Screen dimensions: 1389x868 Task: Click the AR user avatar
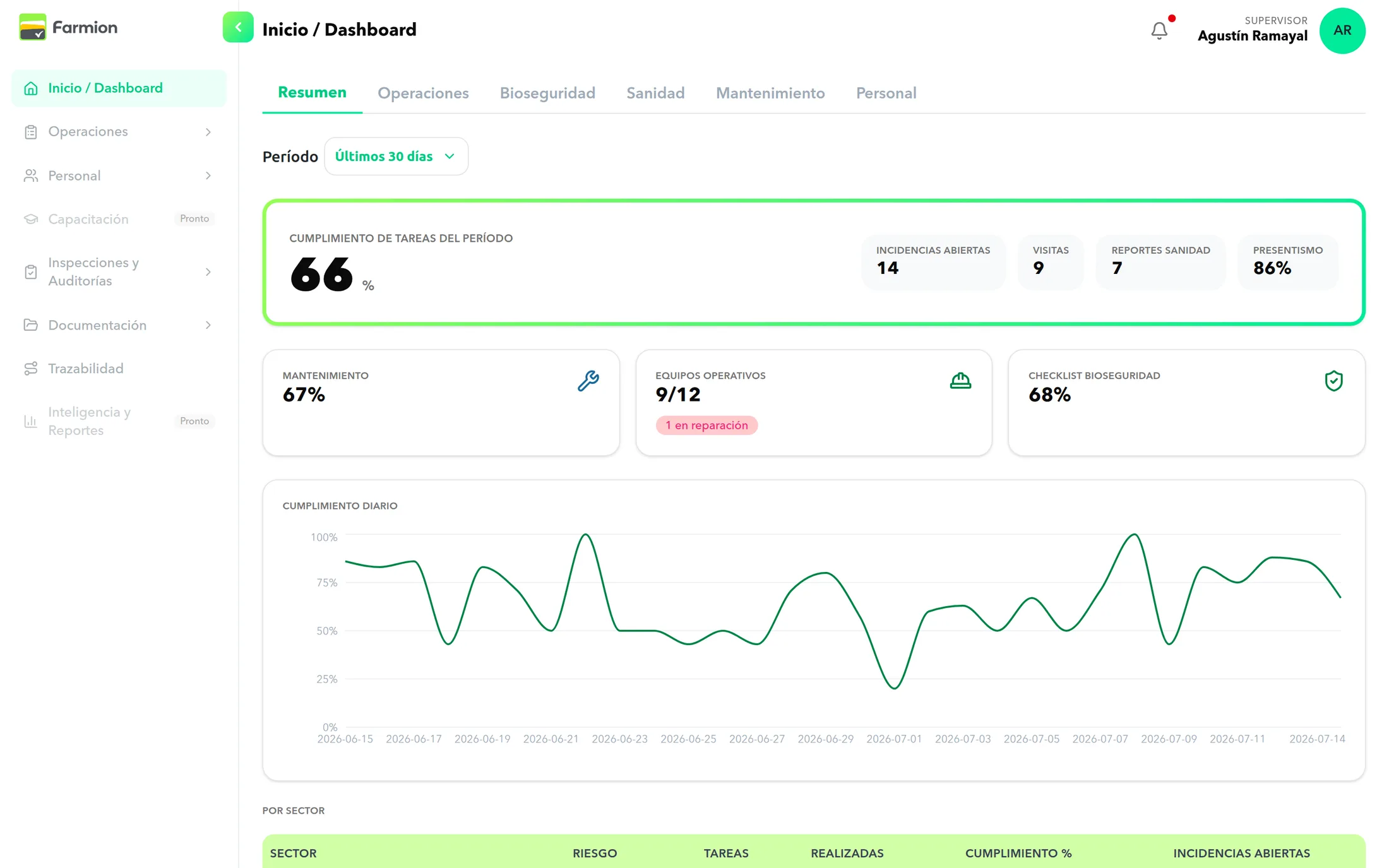pyautogui.click(x=1342, y=30)
